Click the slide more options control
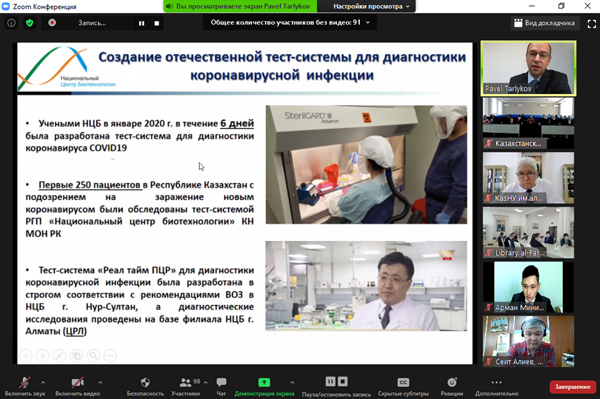The image size is (600, 399). click(x=110, y=356)
